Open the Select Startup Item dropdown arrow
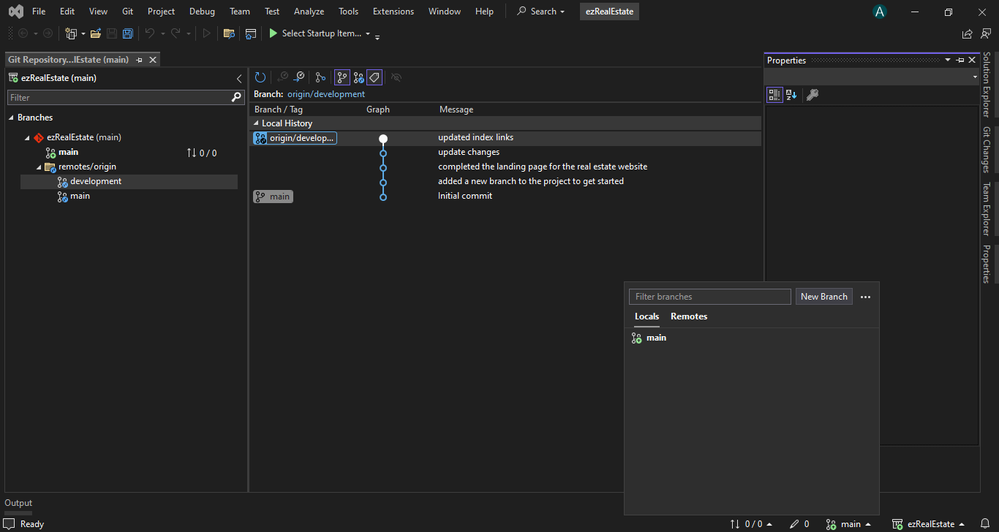This screenshot has width=999, height=532. pyautogui.click(x=368, y=34)
